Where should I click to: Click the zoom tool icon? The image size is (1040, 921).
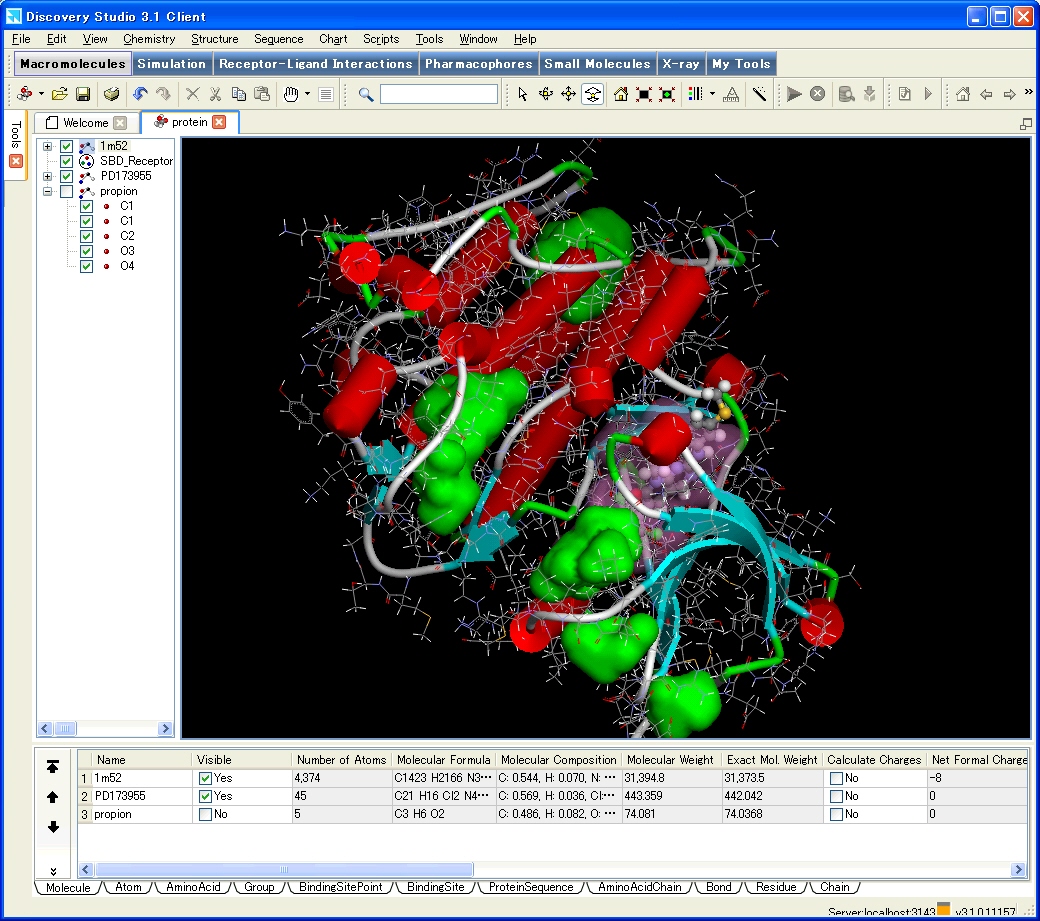pos(592,94)
